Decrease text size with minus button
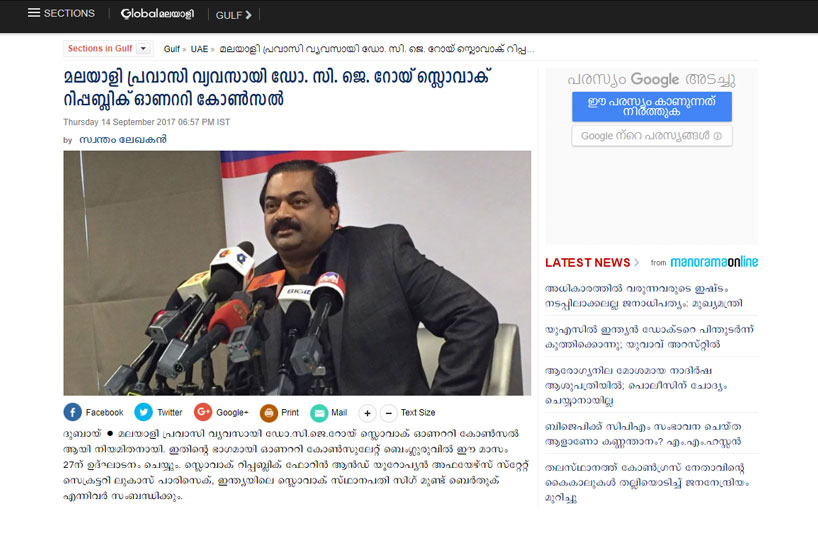 [x=388, y=413]
